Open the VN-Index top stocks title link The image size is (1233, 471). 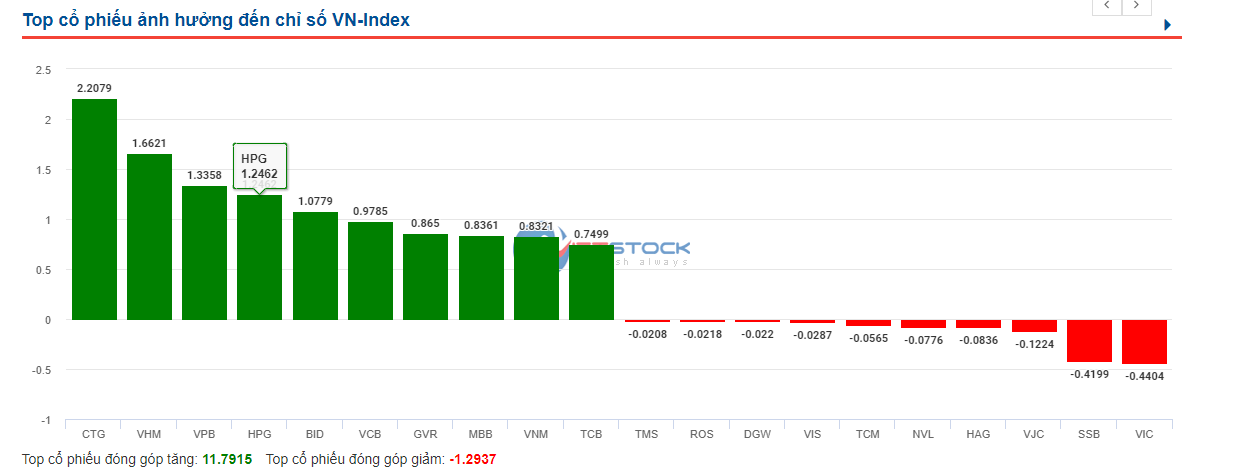pos(216,20)
